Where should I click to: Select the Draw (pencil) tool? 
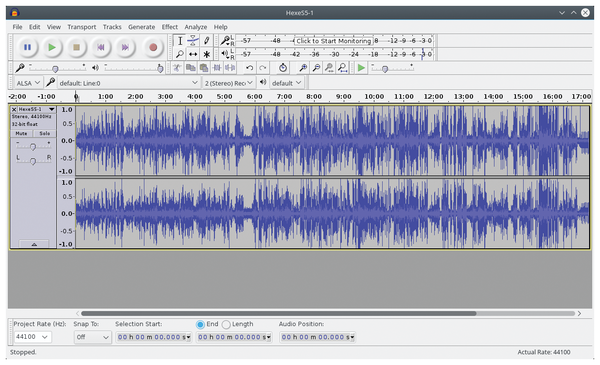coord(207,41)
